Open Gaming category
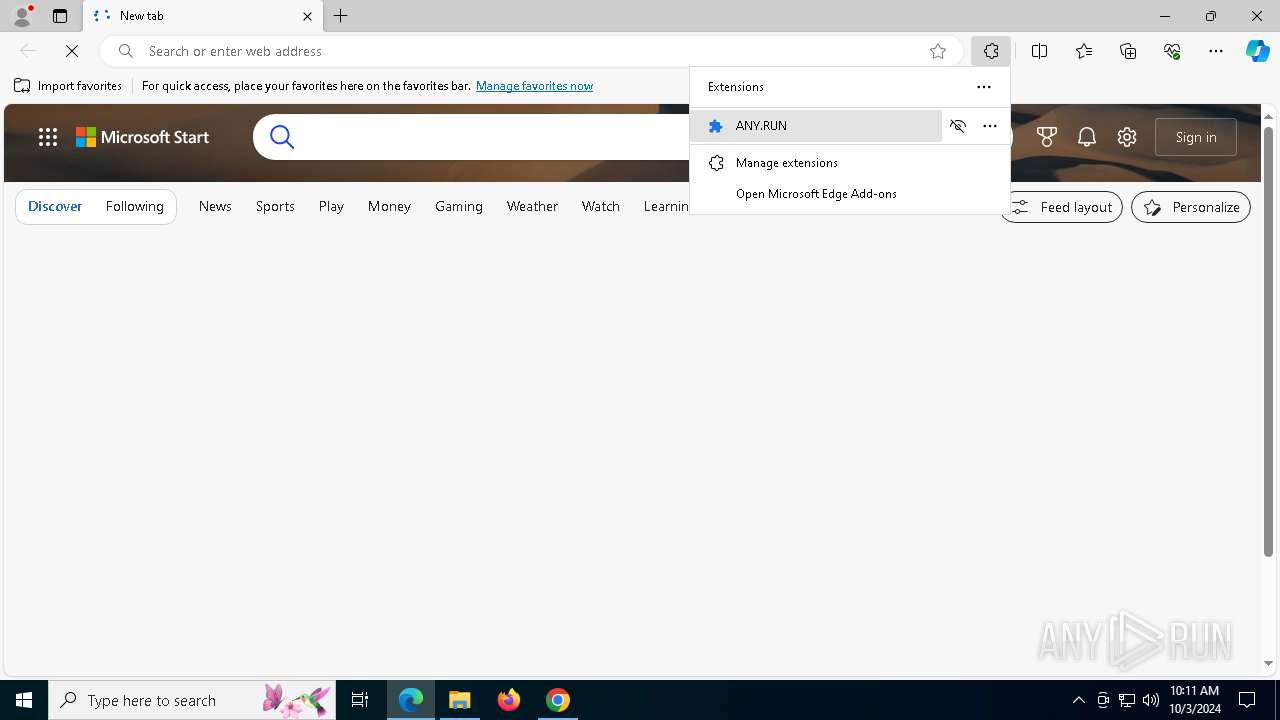Screen dimensions: 1280x720 point(459,206)
